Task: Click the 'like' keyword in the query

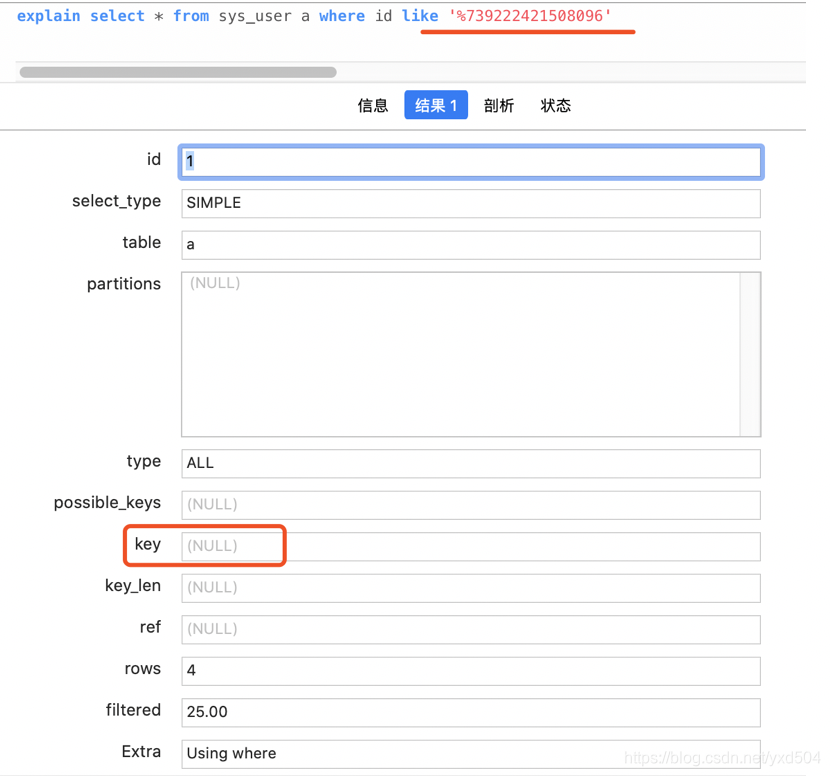Action: tap(420, 16)
